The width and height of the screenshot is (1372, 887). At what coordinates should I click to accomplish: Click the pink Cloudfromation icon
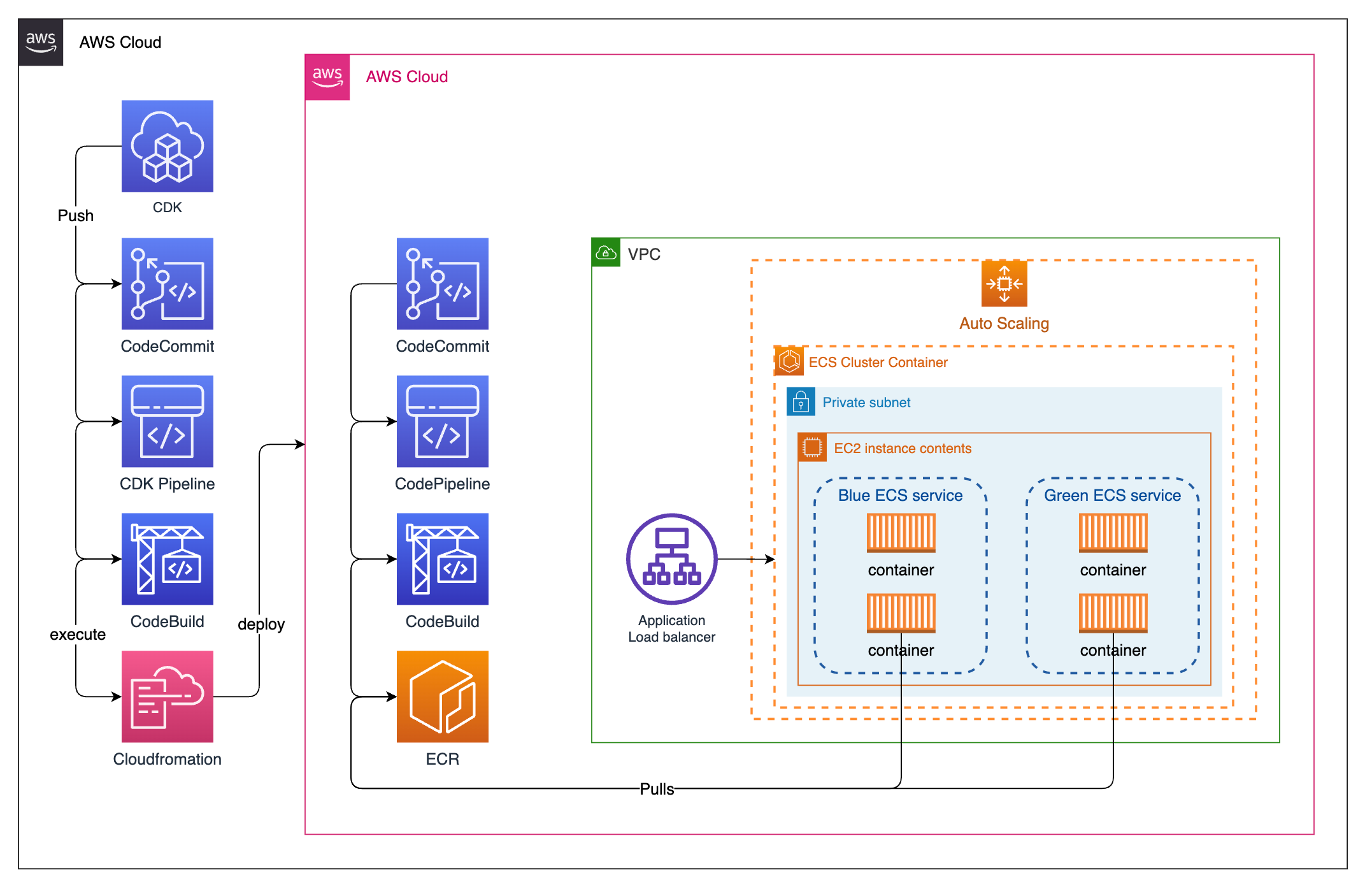tap(168, 696)
